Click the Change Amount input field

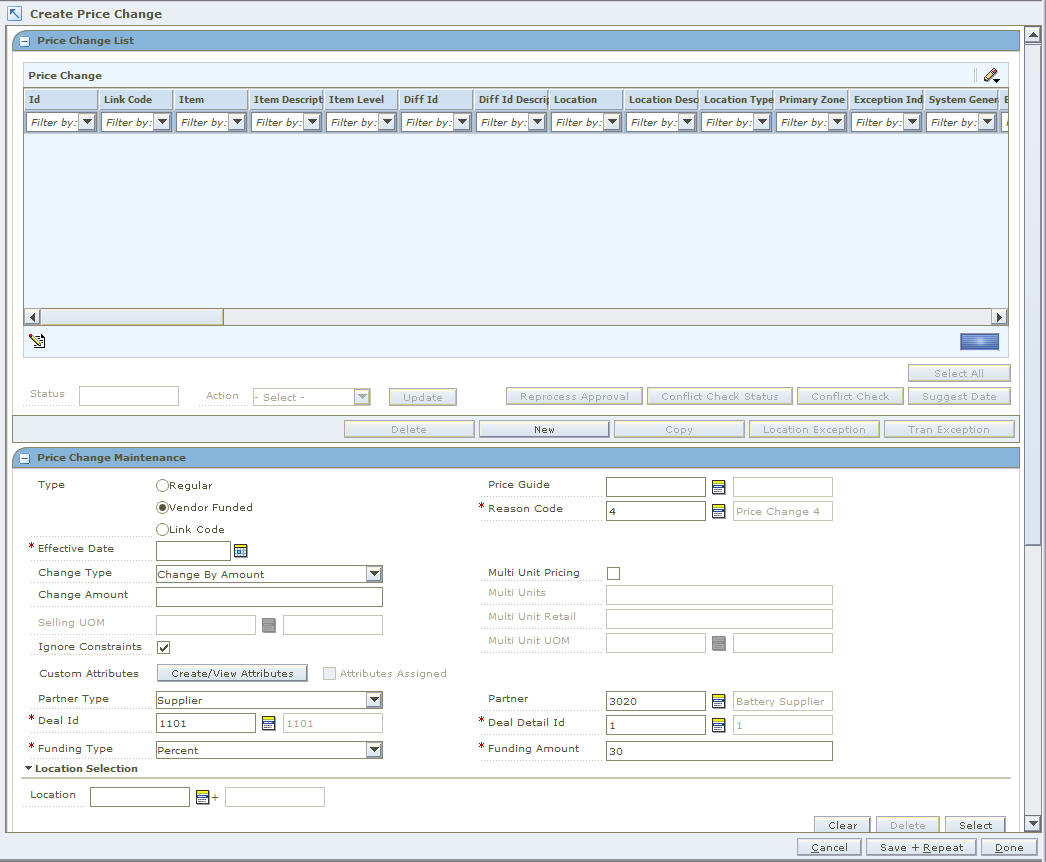point(269,596)
